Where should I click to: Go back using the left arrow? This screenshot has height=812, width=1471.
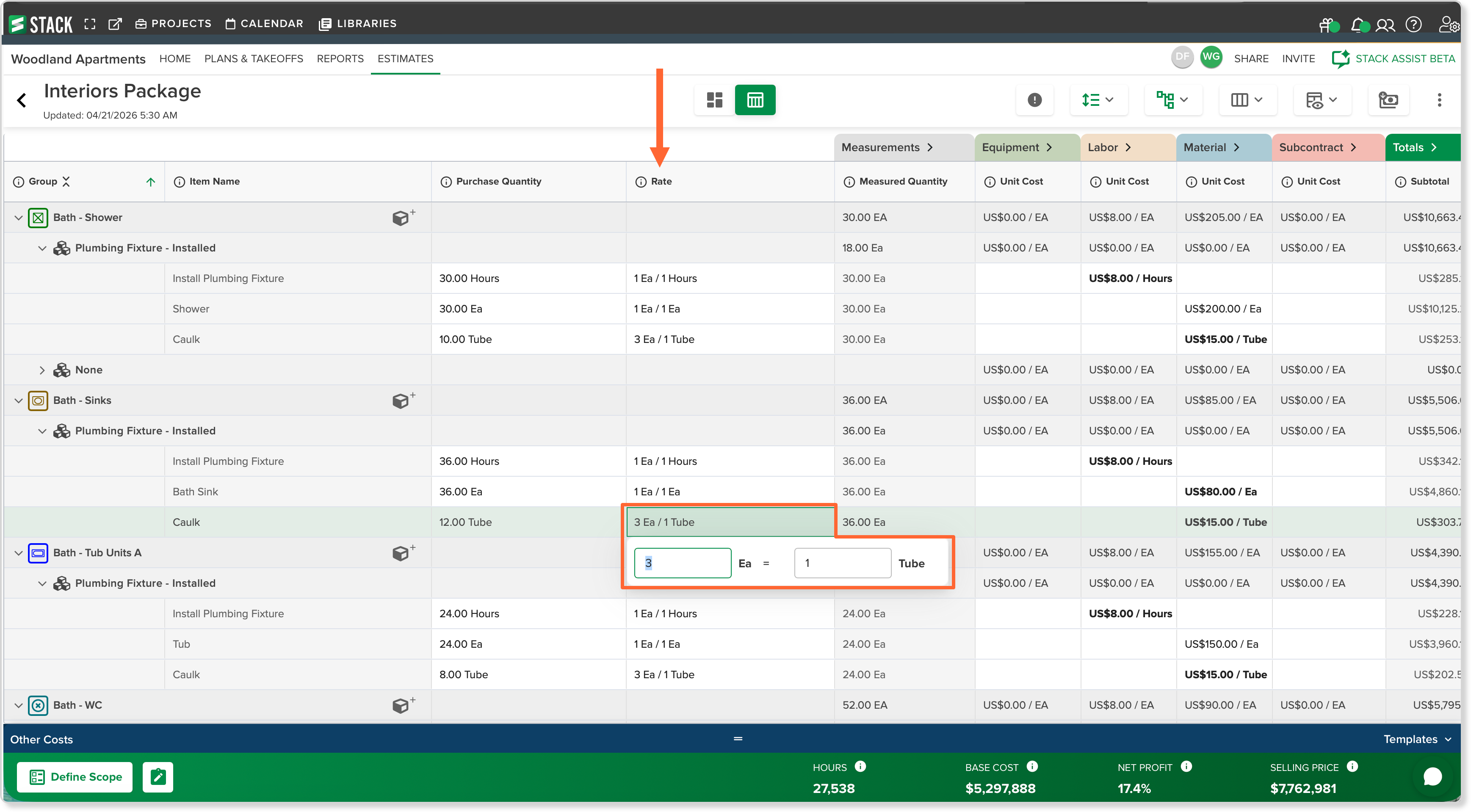coord(22,100)
